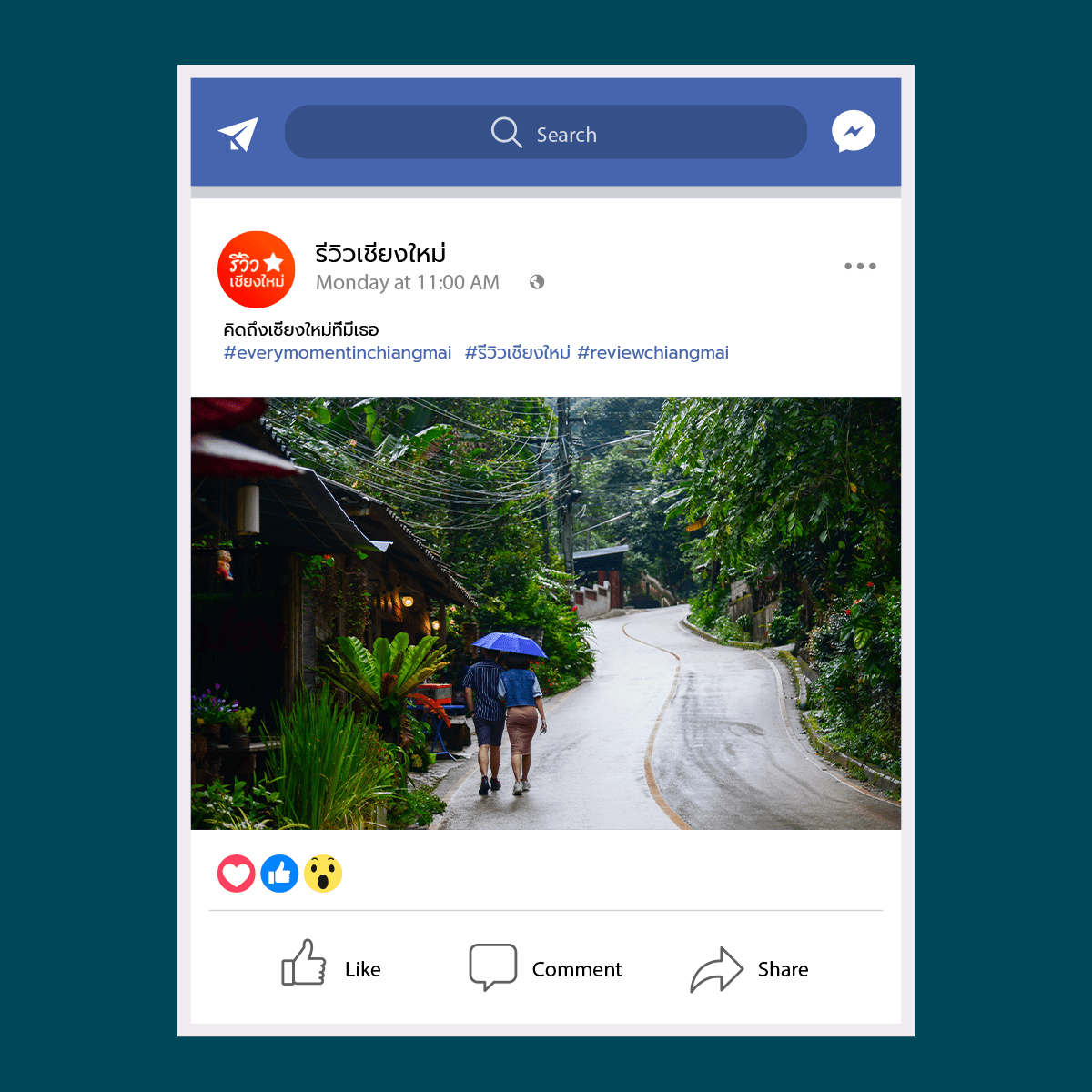Click the speech bubble comment icon
Viewport: 1092px width, 1092px height.
[493, 967]
